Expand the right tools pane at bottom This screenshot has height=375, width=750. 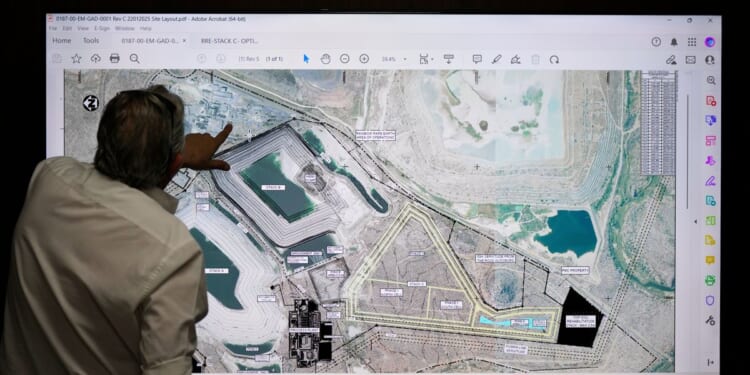pos(711,363)
